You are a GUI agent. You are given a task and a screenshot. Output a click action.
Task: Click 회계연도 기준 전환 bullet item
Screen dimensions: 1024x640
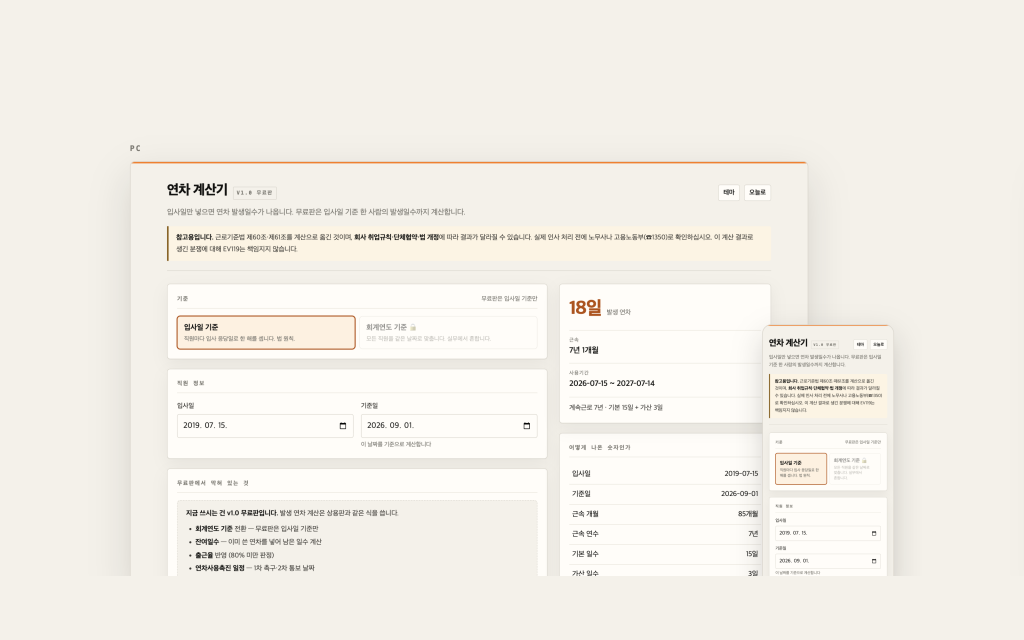(x=257, y=529)
